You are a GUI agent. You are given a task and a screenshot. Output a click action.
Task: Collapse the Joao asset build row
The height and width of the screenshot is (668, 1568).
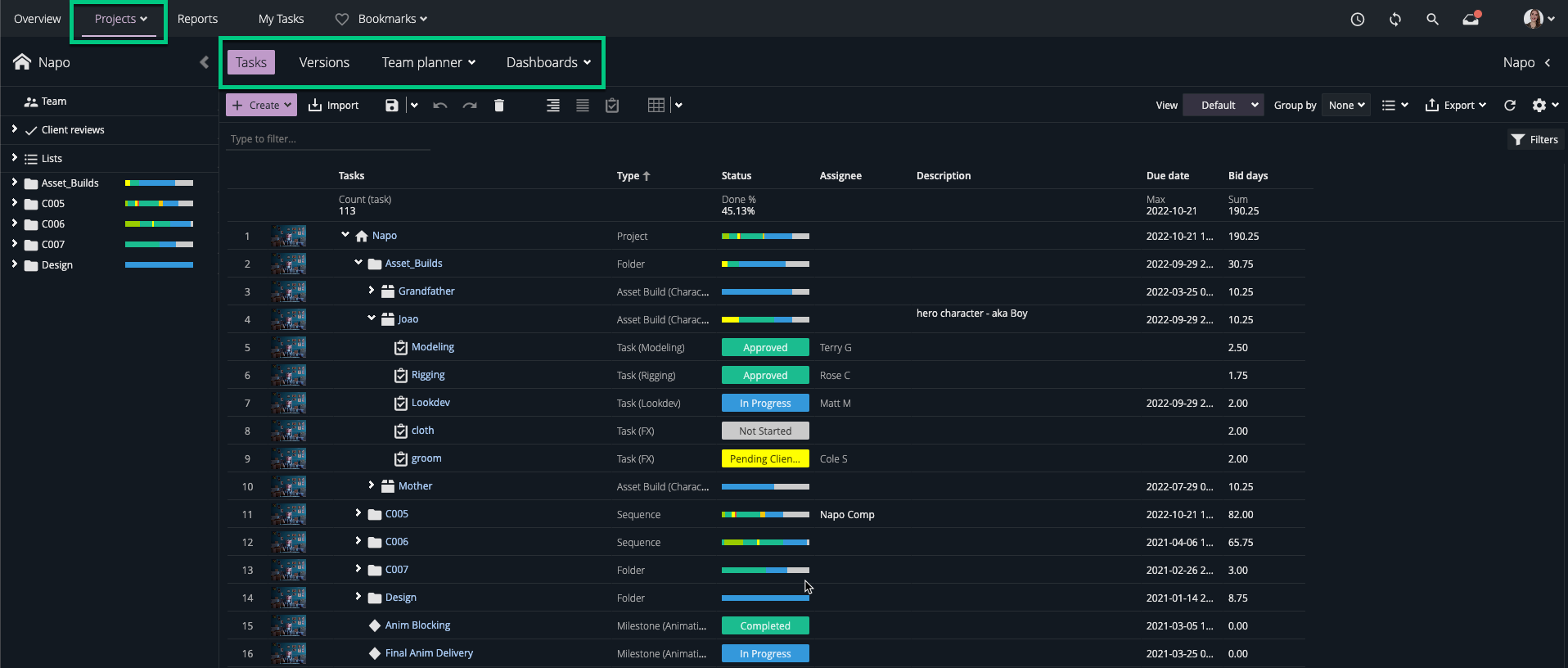[372, 318]
